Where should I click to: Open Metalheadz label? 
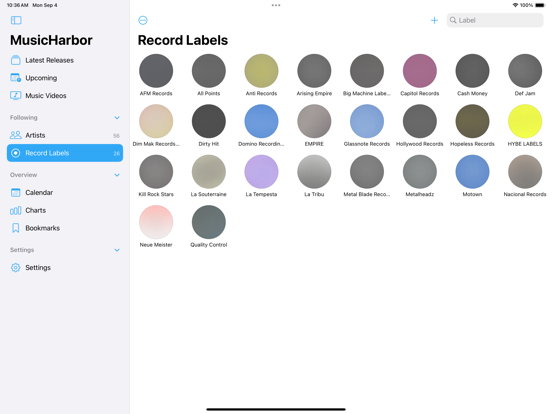[420, 172]
